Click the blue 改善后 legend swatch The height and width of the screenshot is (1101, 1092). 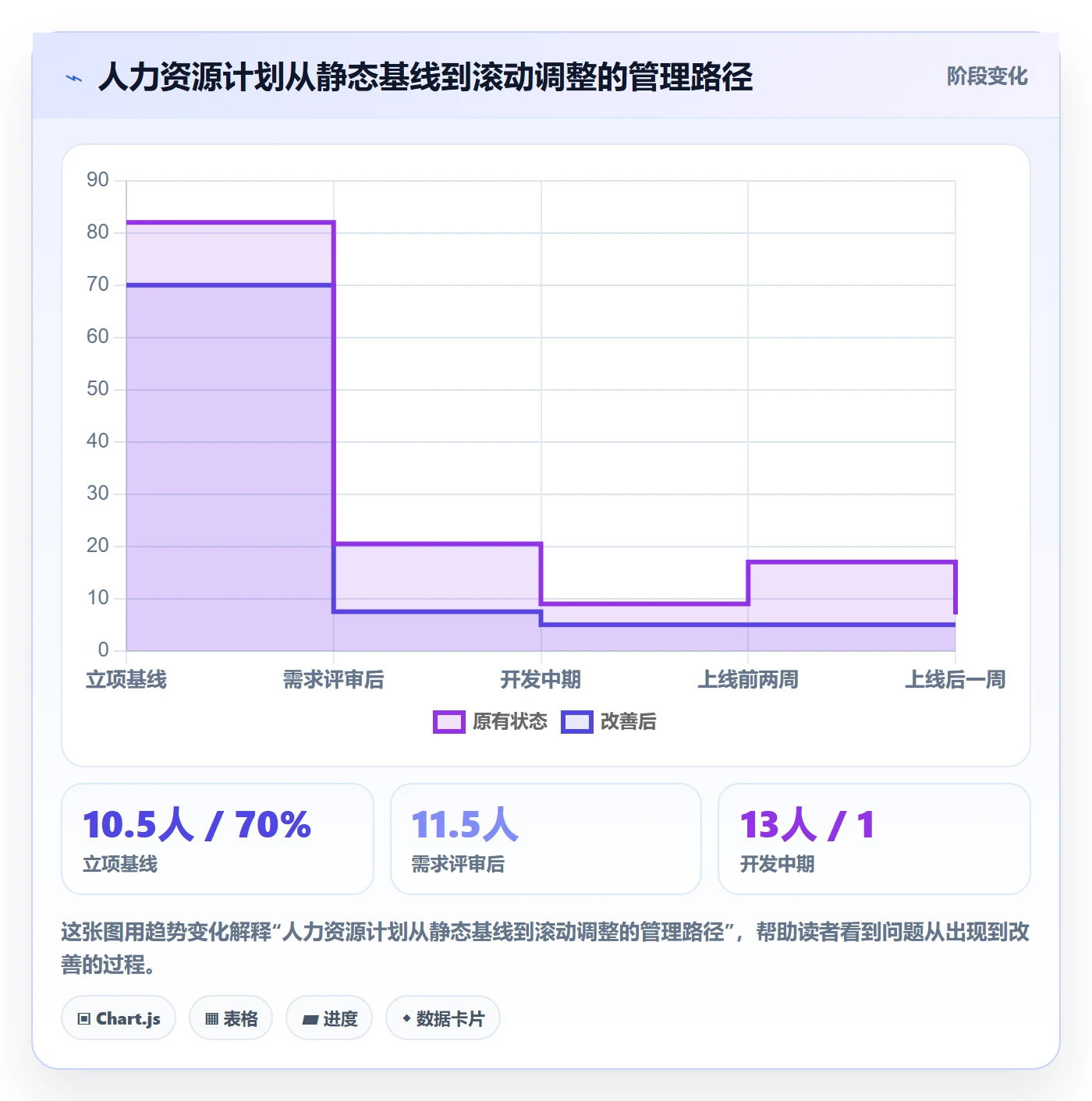[x=577, y=722]
